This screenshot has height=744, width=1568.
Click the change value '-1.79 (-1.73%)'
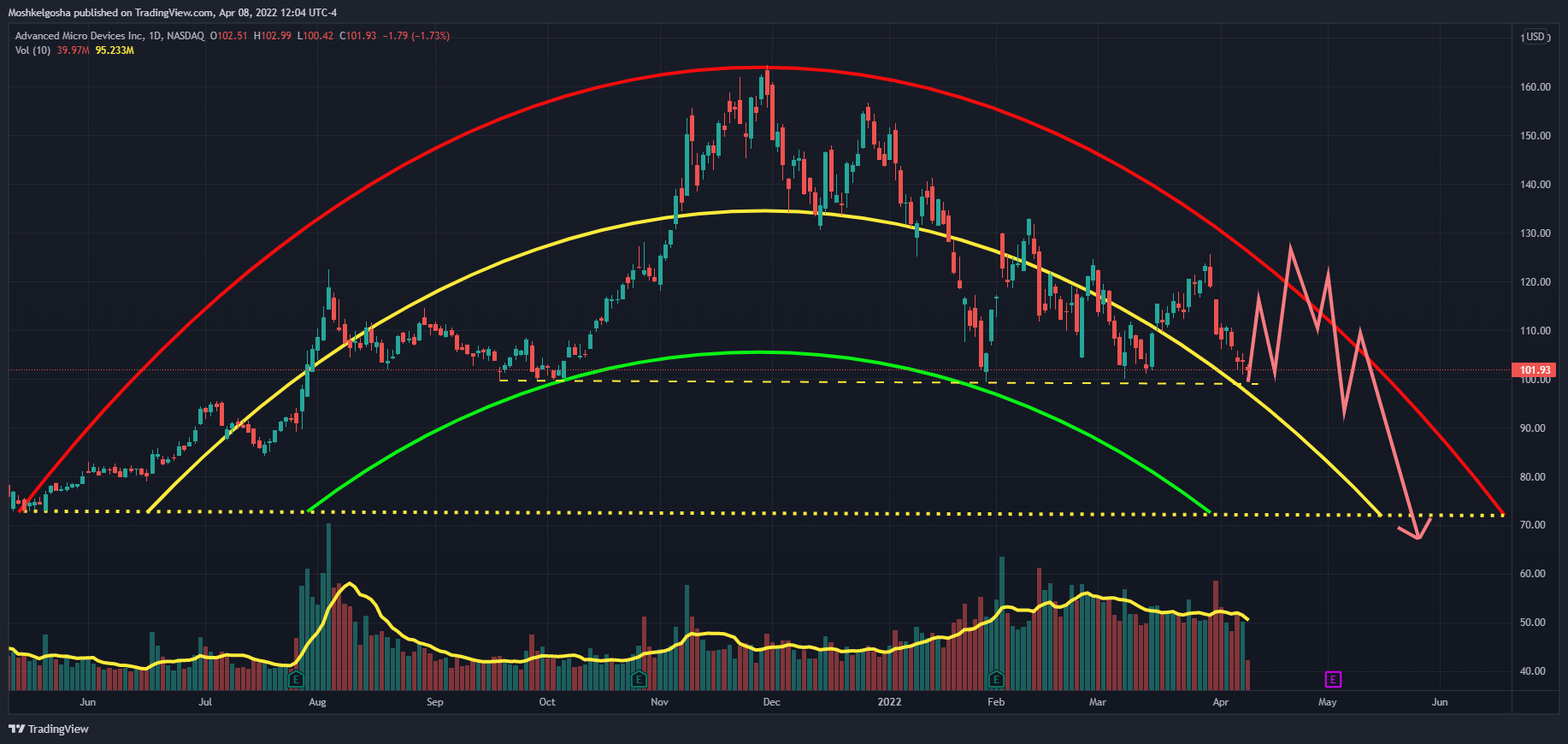pos(416,36)
